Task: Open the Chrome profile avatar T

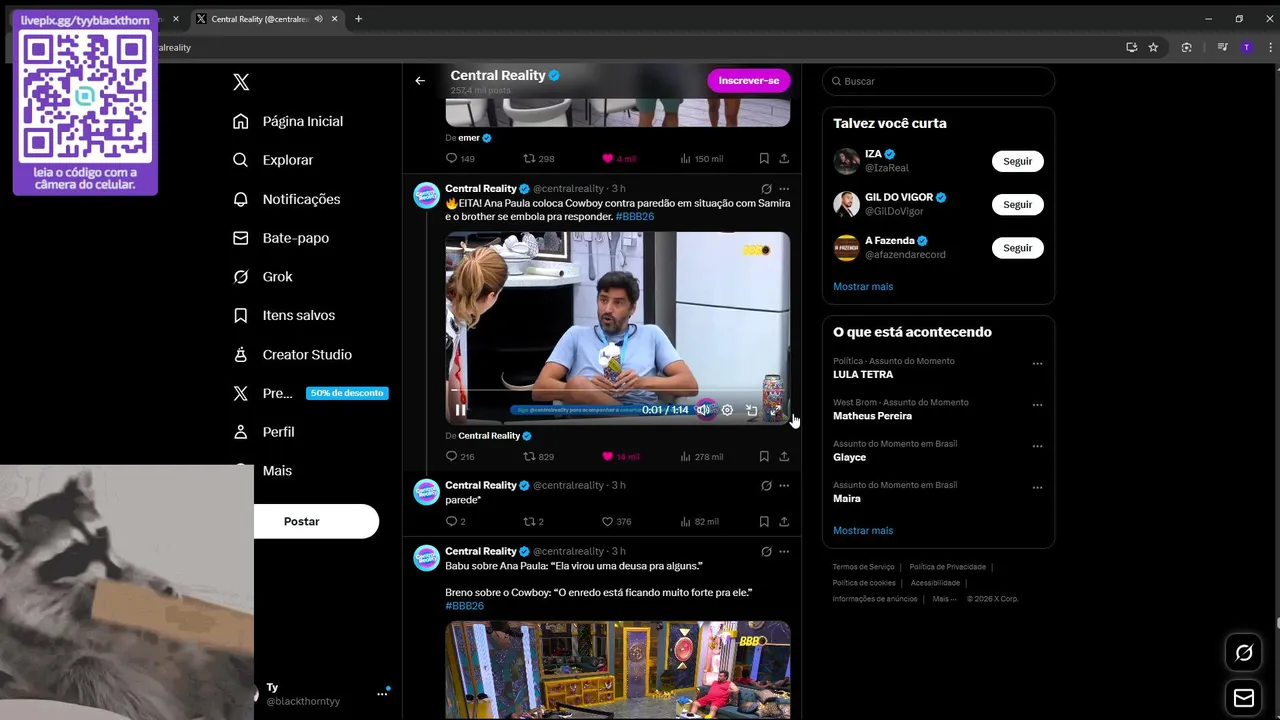Action: pyautogui.click(x=1246, y=47)
